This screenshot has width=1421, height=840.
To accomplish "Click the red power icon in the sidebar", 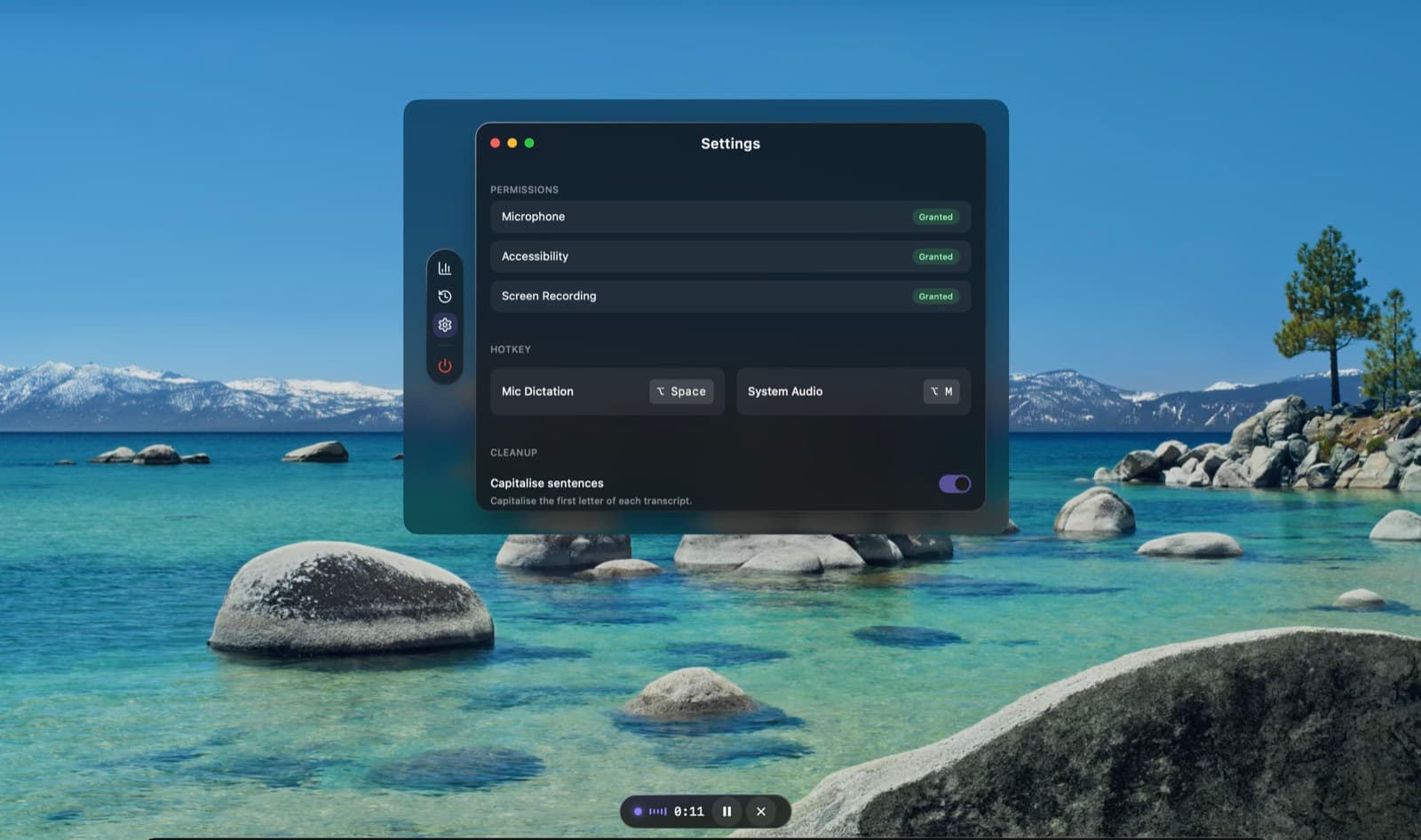I will (445, 366).
